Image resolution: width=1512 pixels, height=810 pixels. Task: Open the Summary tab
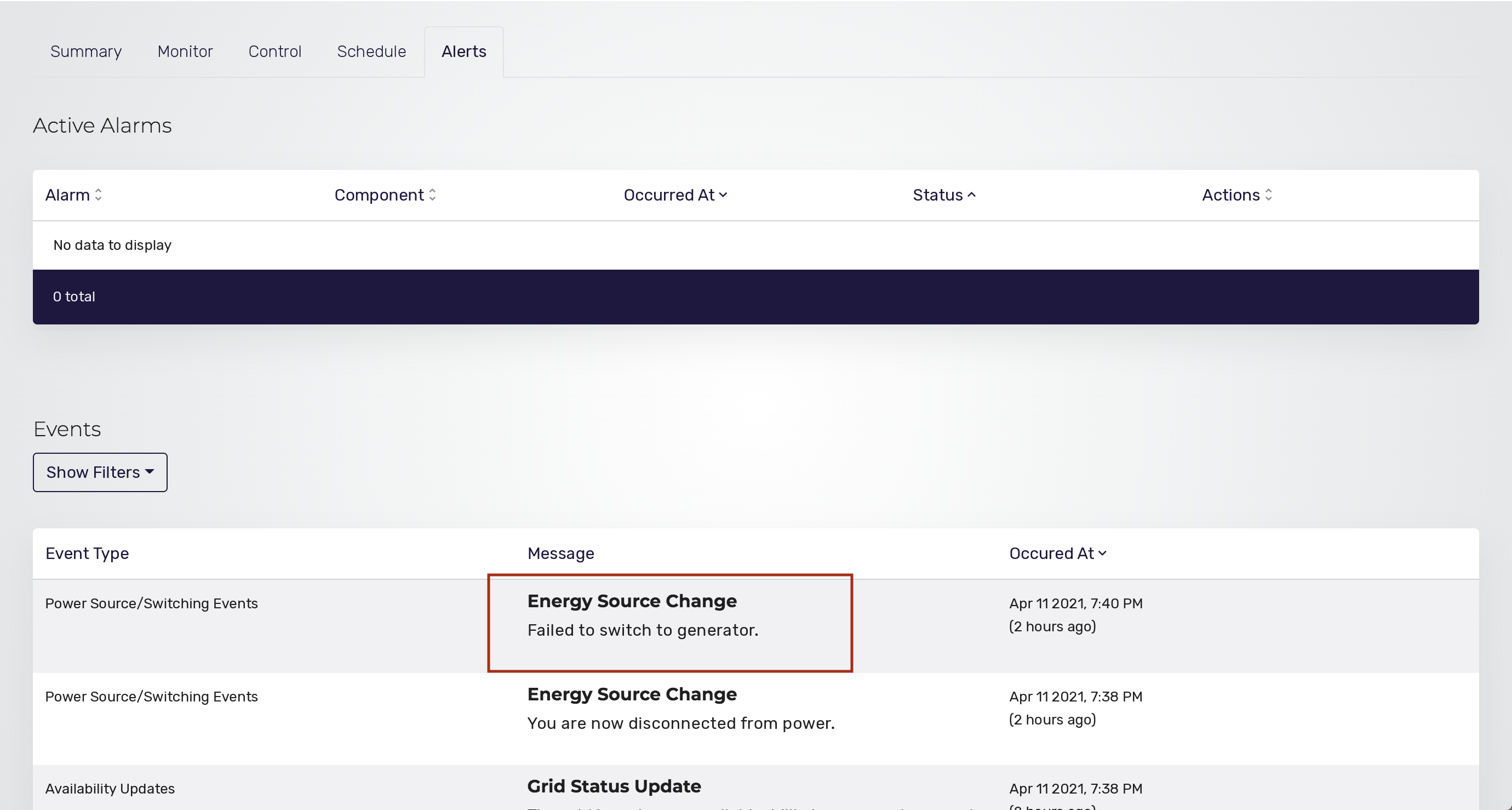[85, 52]
